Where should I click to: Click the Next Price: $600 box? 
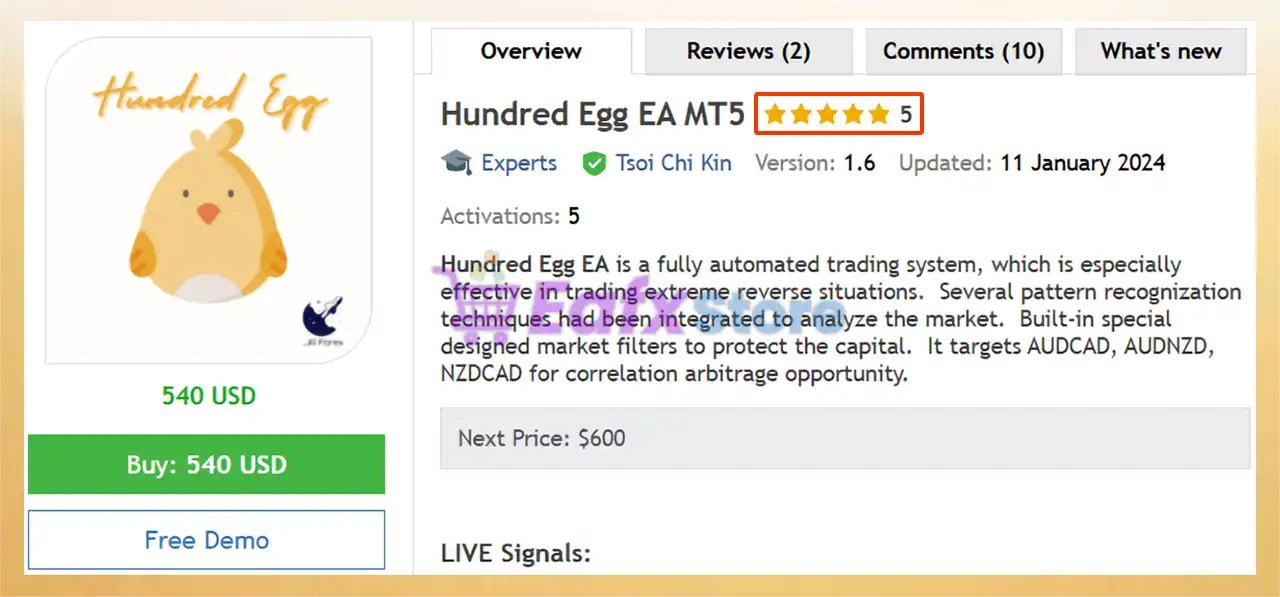pyautogui.click(x=844, y=438)
